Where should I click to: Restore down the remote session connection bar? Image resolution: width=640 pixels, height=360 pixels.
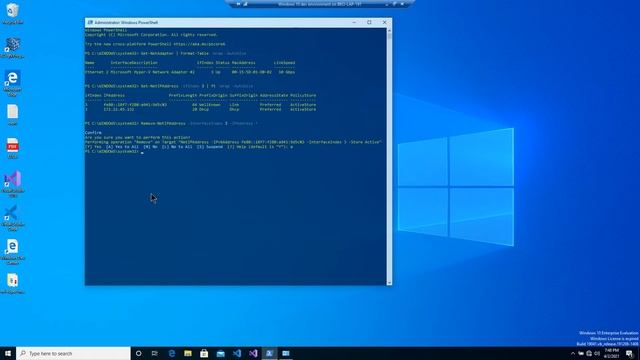(x=394, y=4)
